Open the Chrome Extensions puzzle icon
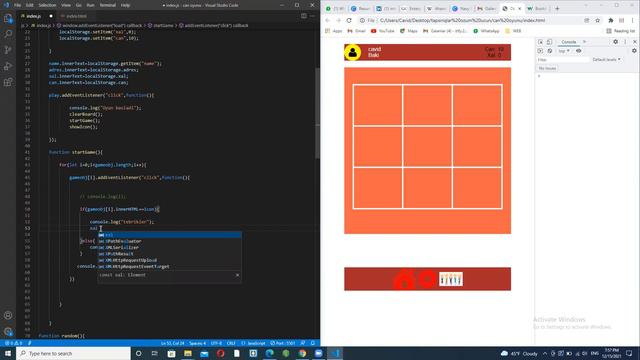This screenshot has width=640, height=360. pos(611,20)
